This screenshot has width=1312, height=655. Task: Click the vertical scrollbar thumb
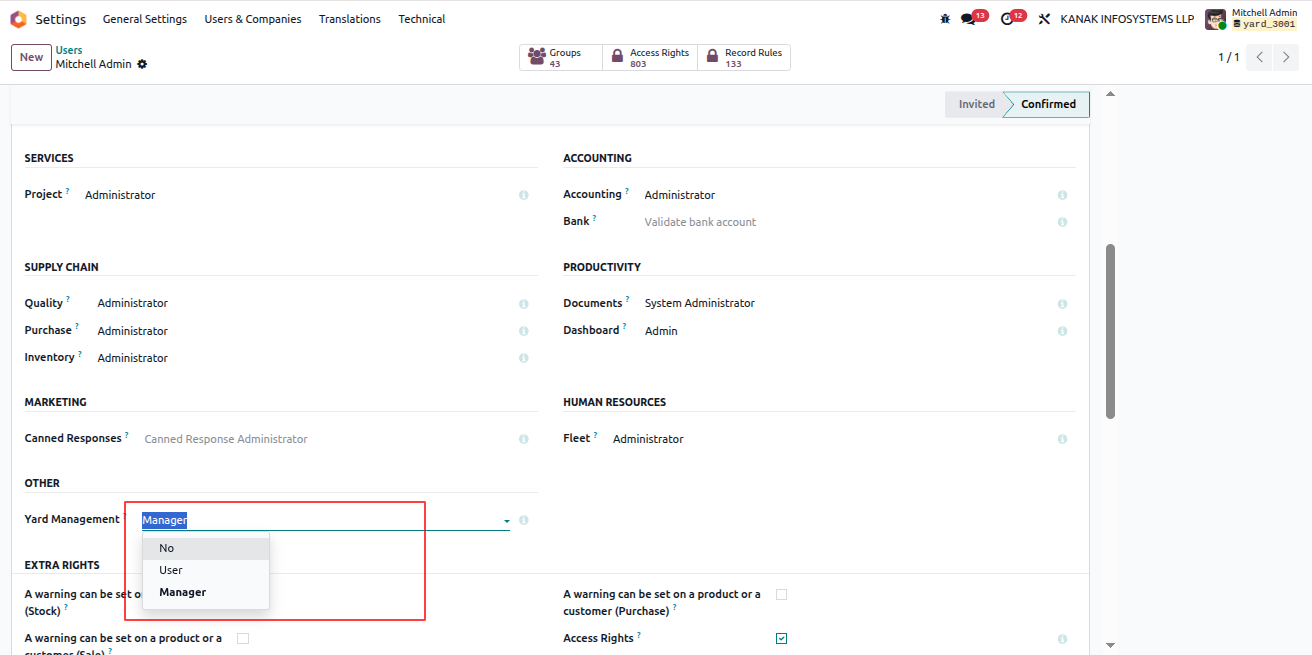coord(1110,331)
